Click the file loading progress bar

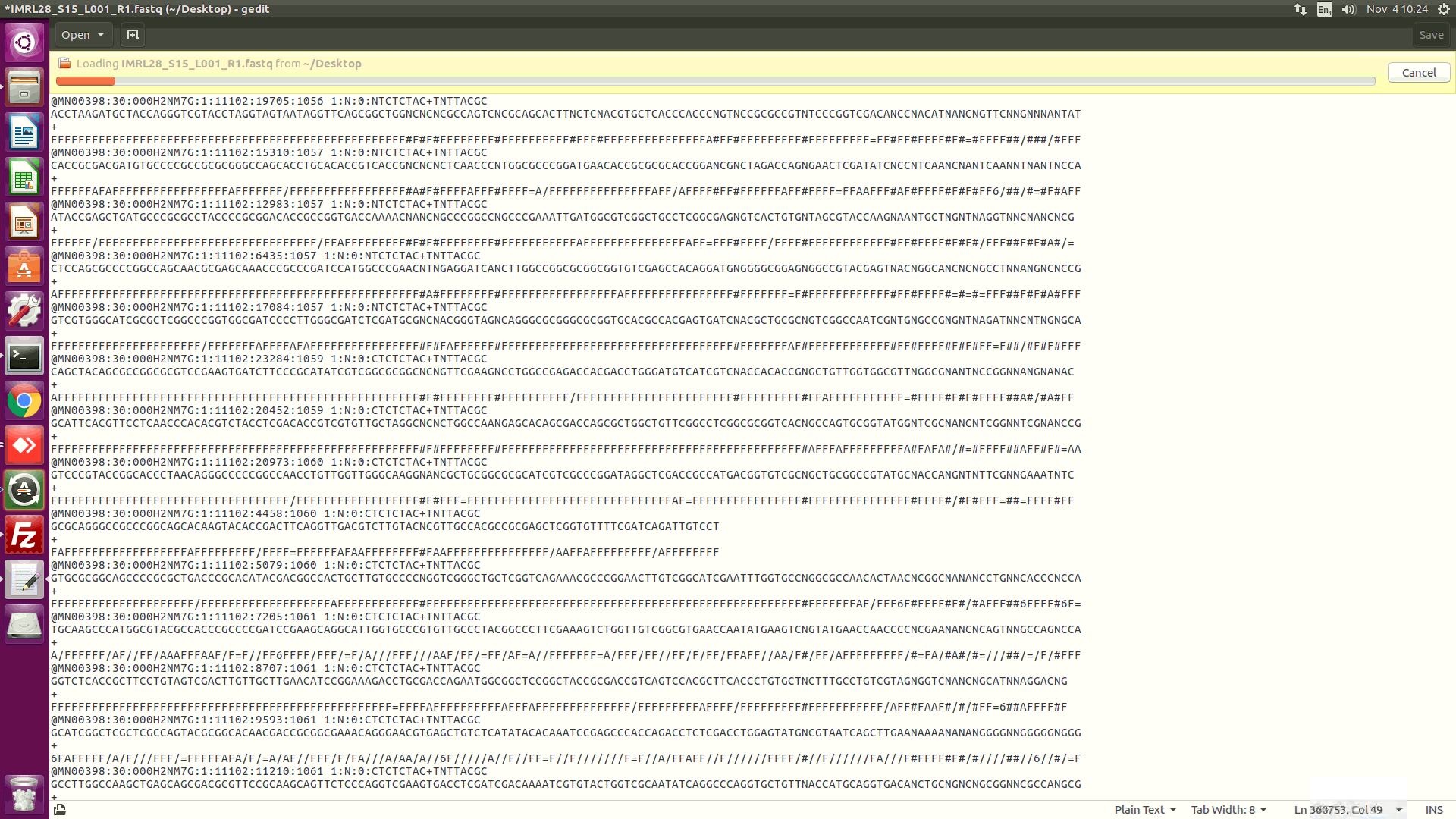[713, 80]
